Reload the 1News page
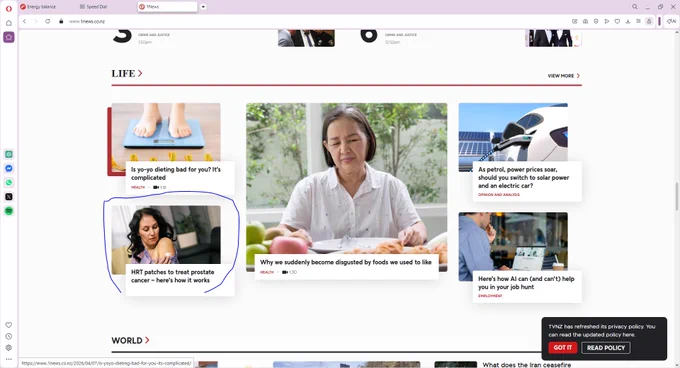680x368 pixels. click(48, 21)
